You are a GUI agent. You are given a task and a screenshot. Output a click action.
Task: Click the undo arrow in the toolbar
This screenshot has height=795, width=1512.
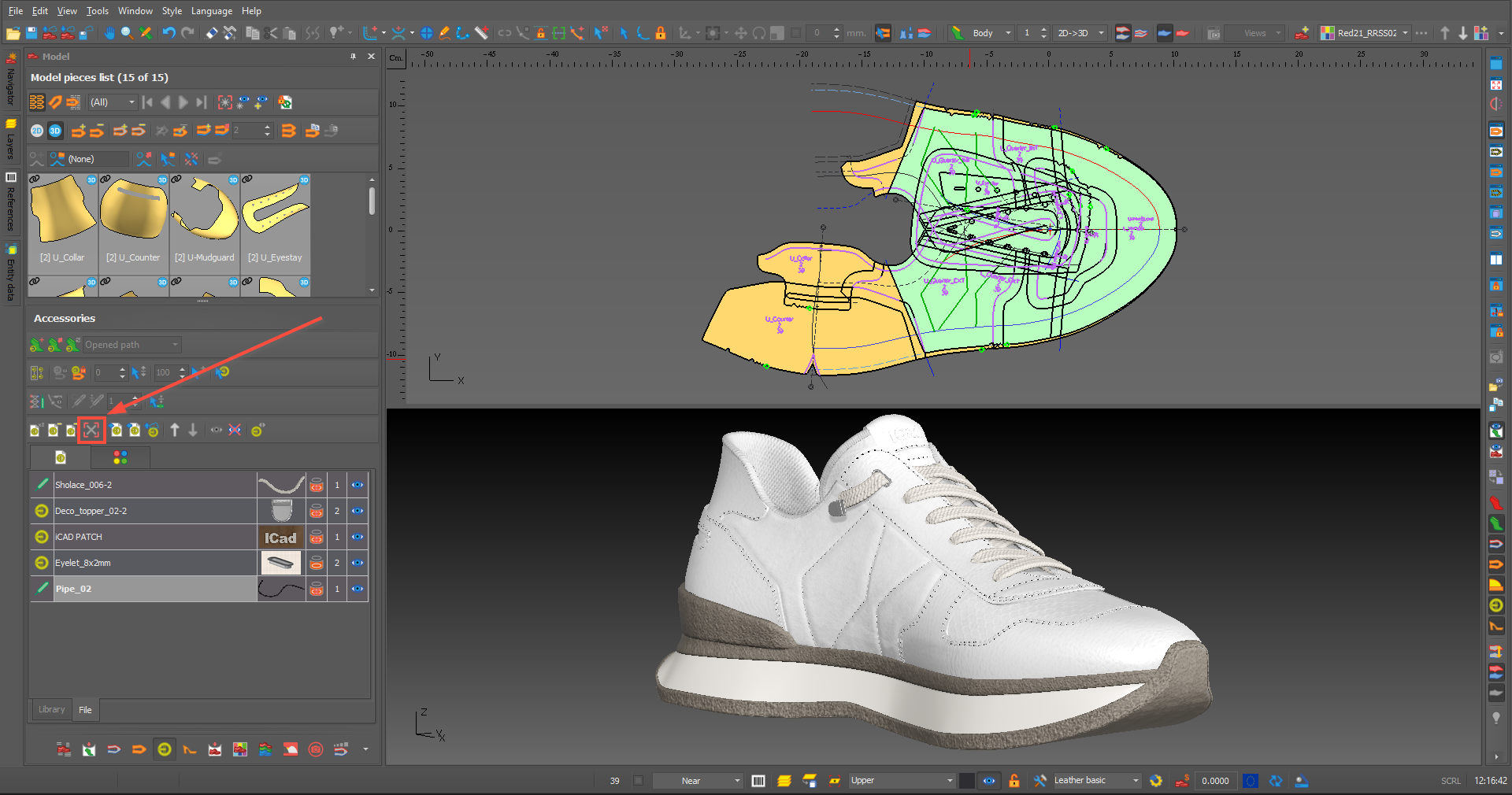coord(169,33)
